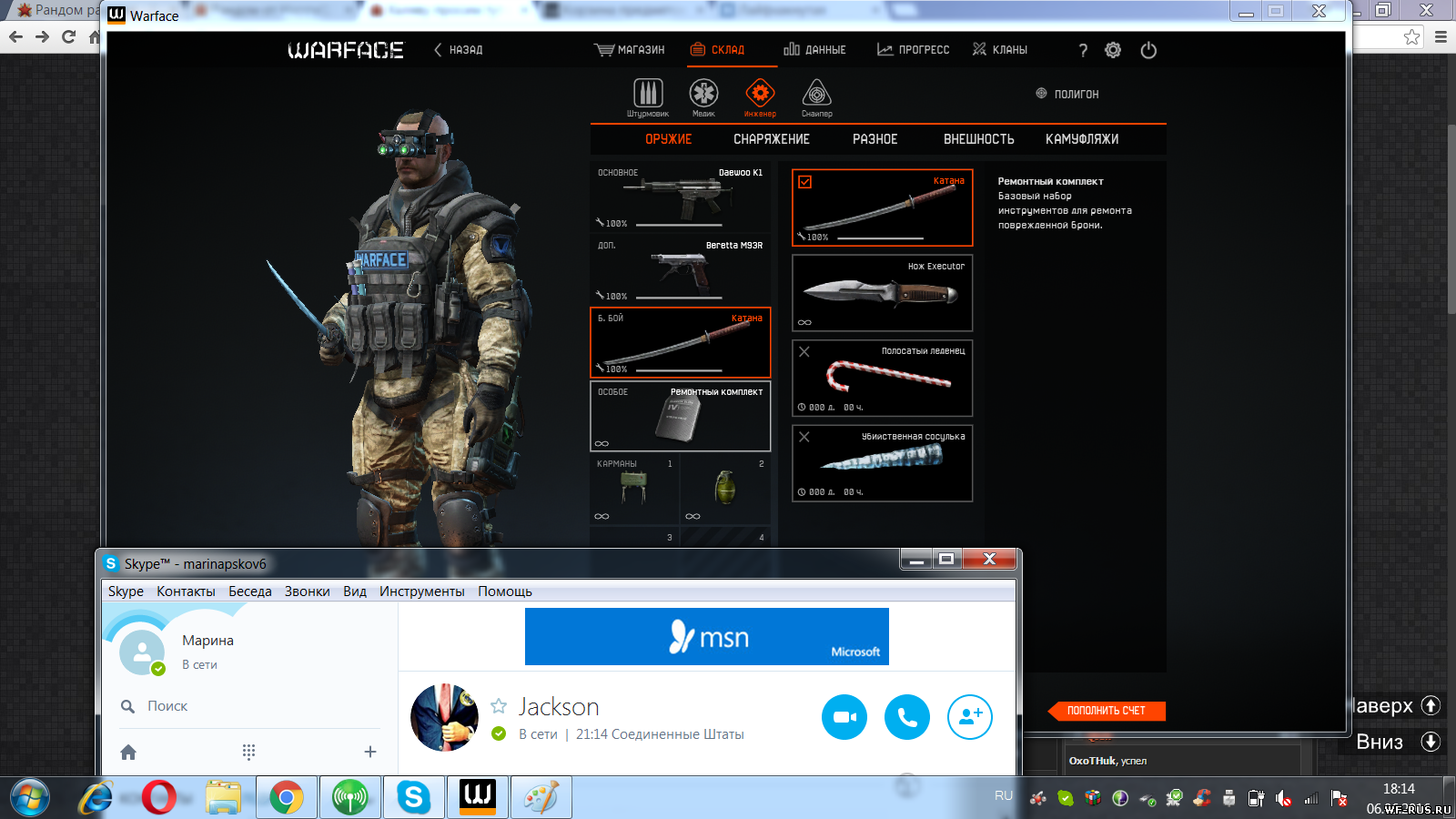Open the Skype home icon
The width and height of the screenshot is (1456, 819).
(x=128, y=752)
